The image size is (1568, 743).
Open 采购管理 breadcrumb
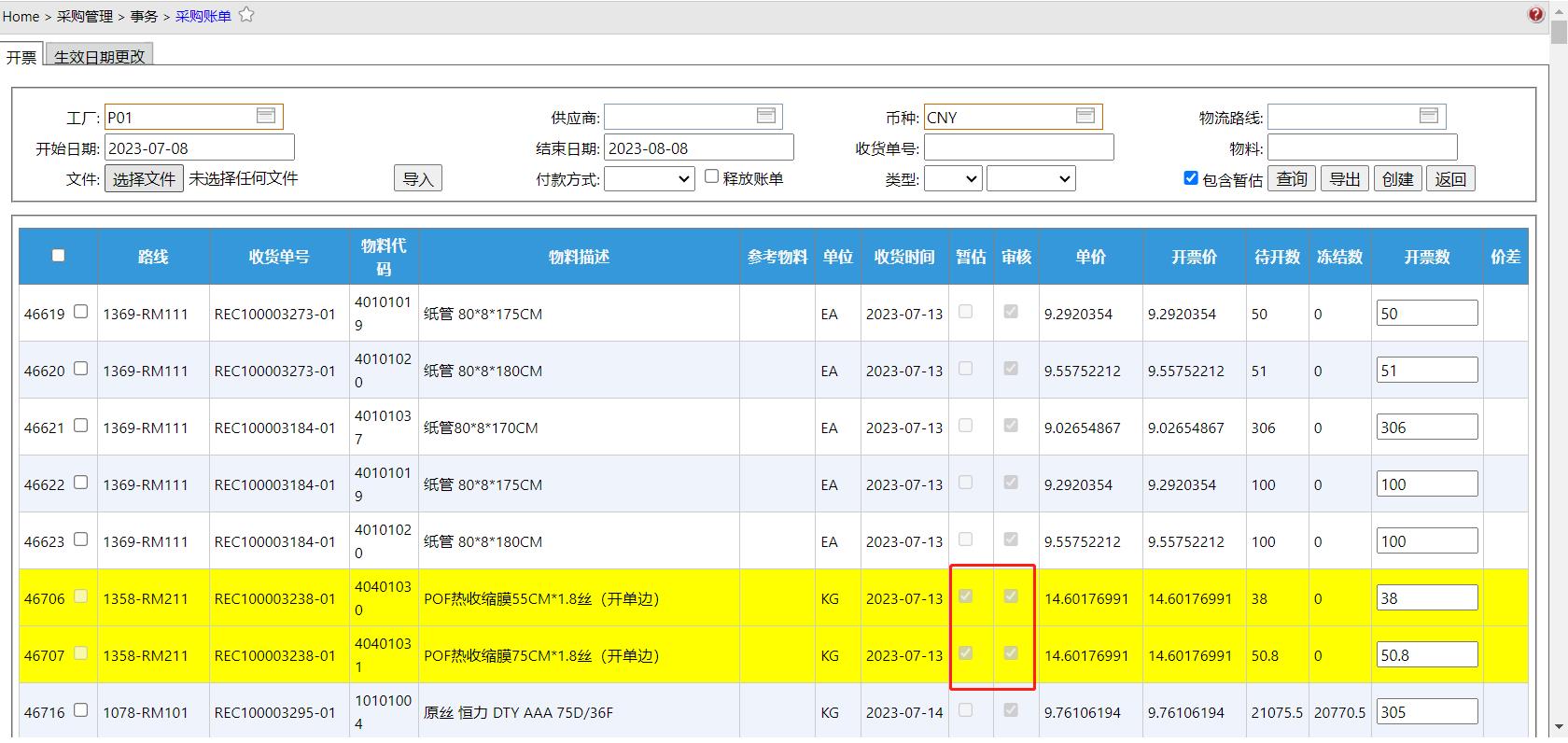[x=85, y=16]
